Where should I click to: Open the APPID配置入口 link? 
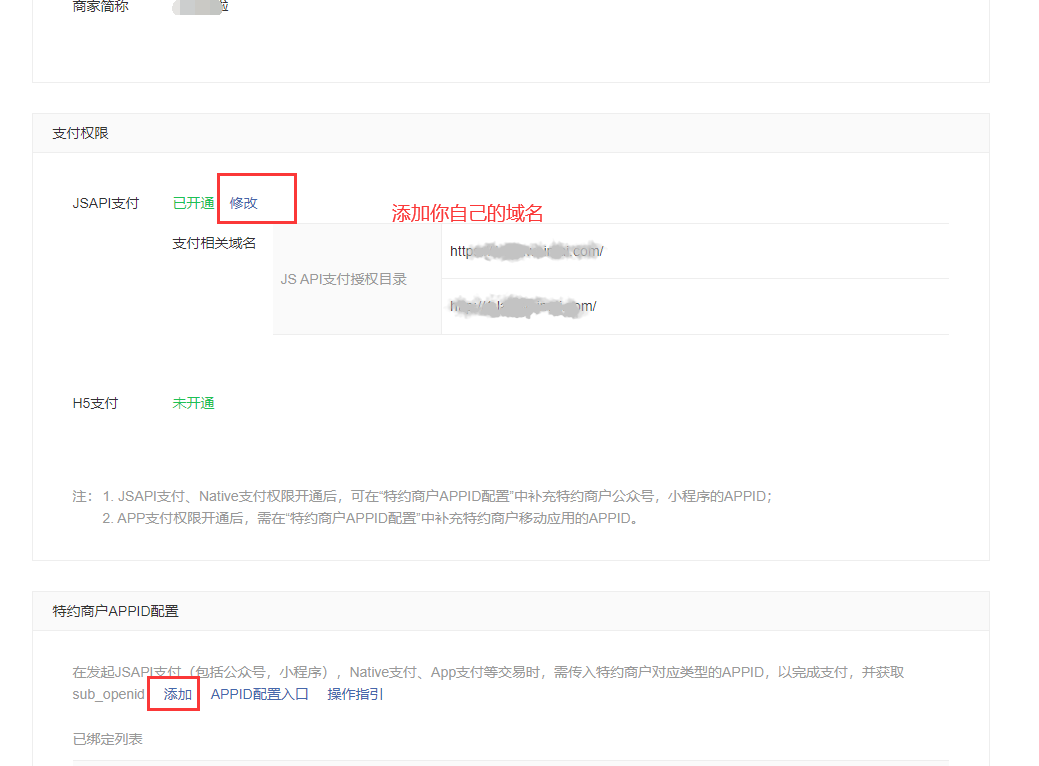[260, 694]
